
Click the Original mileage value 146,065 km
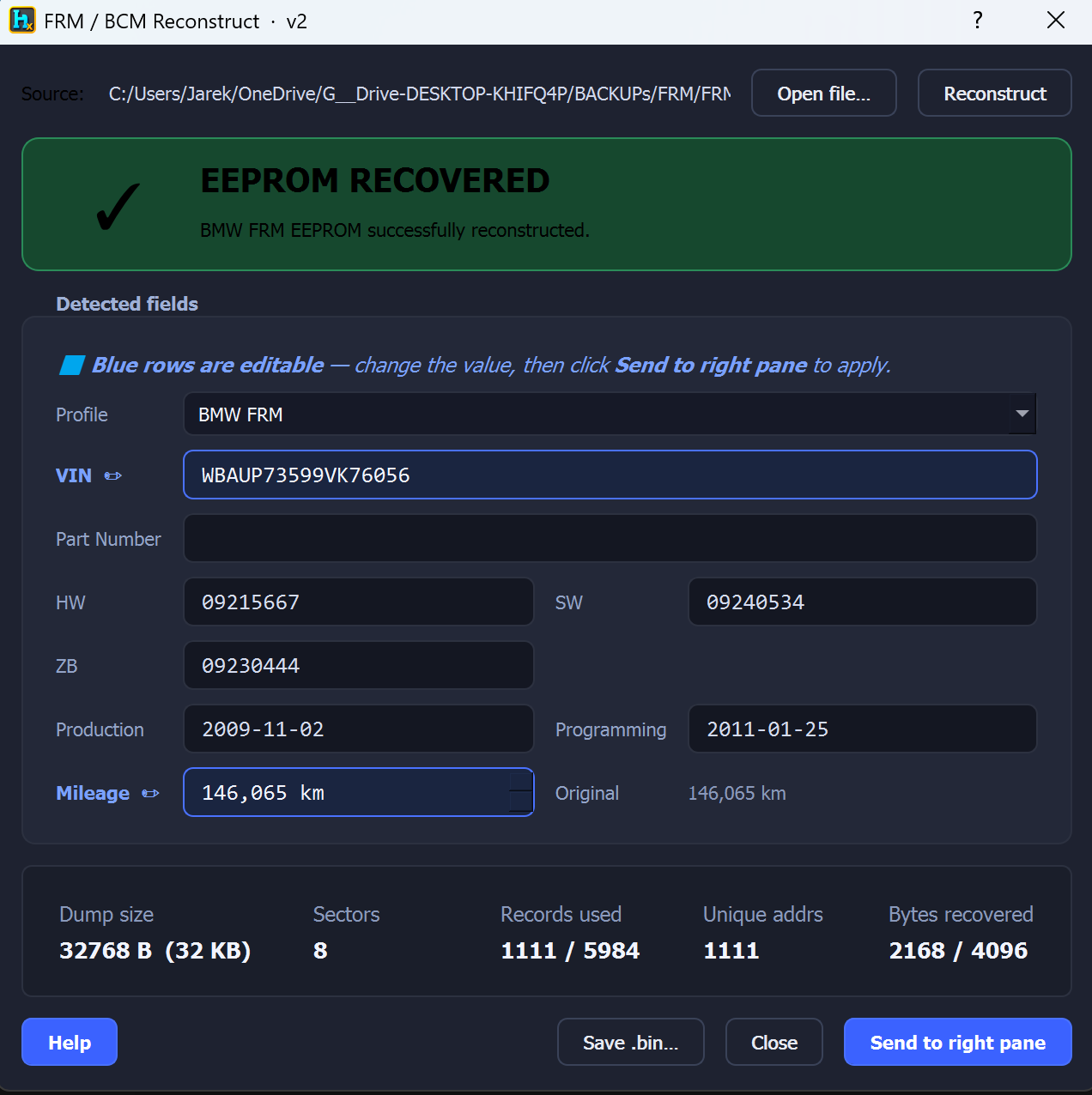[x=737, y=793]
